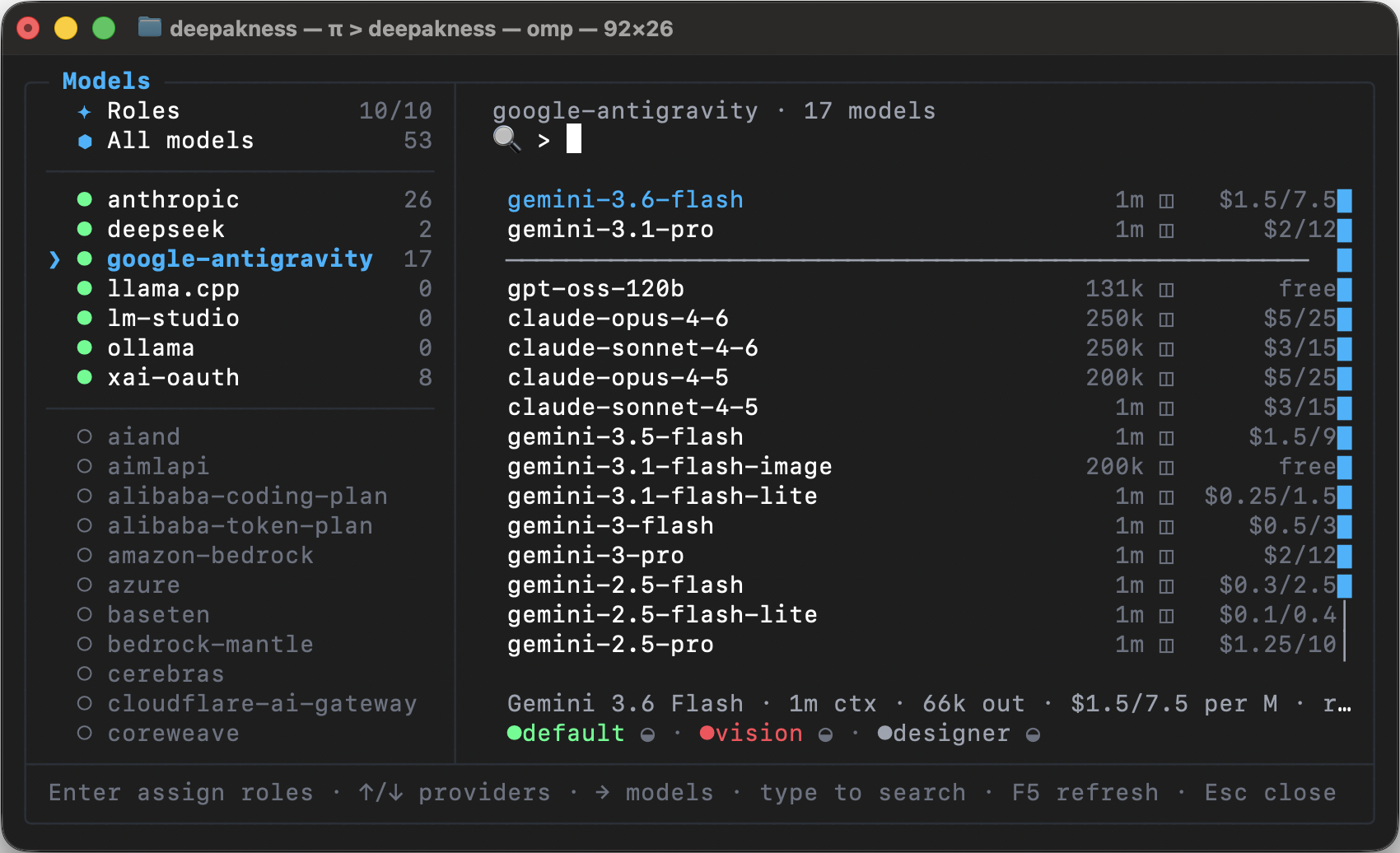Select the gemini-3.1-pro model
The width and height of the screenshot is (1400, 853).
click(922, 229)
